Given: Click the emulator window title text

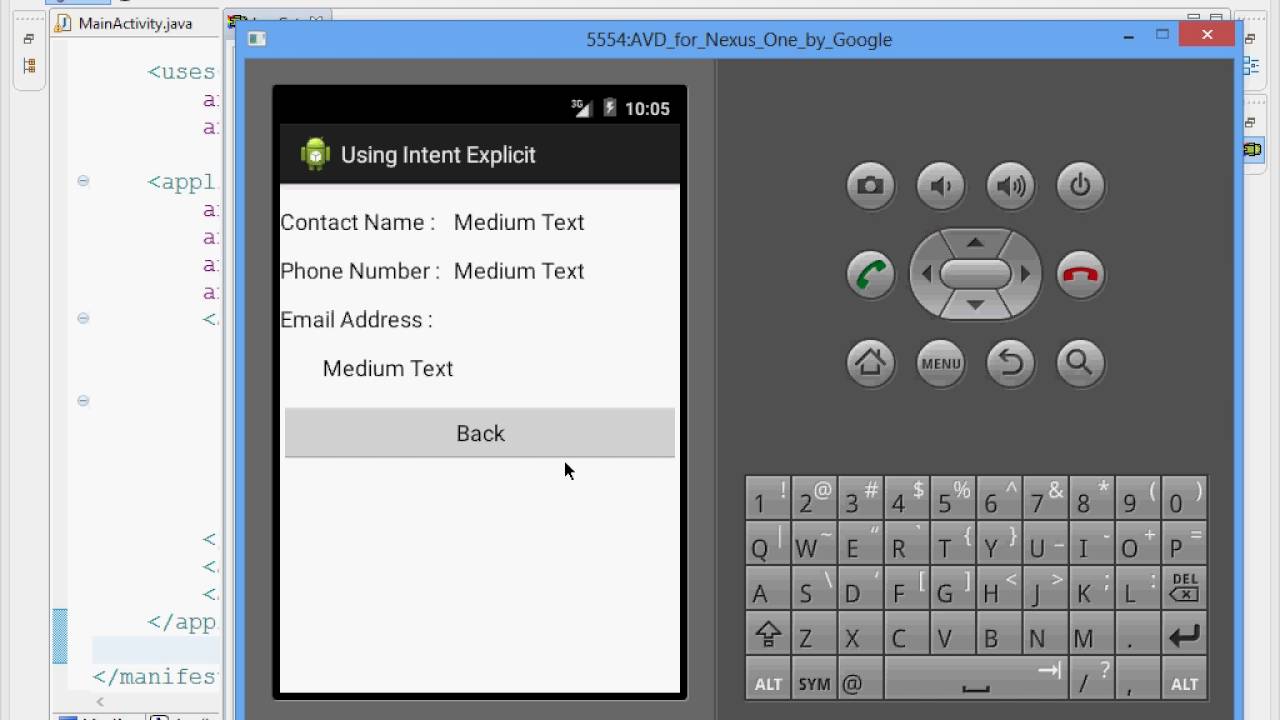Looking at the screenshot, I should 739,39.
